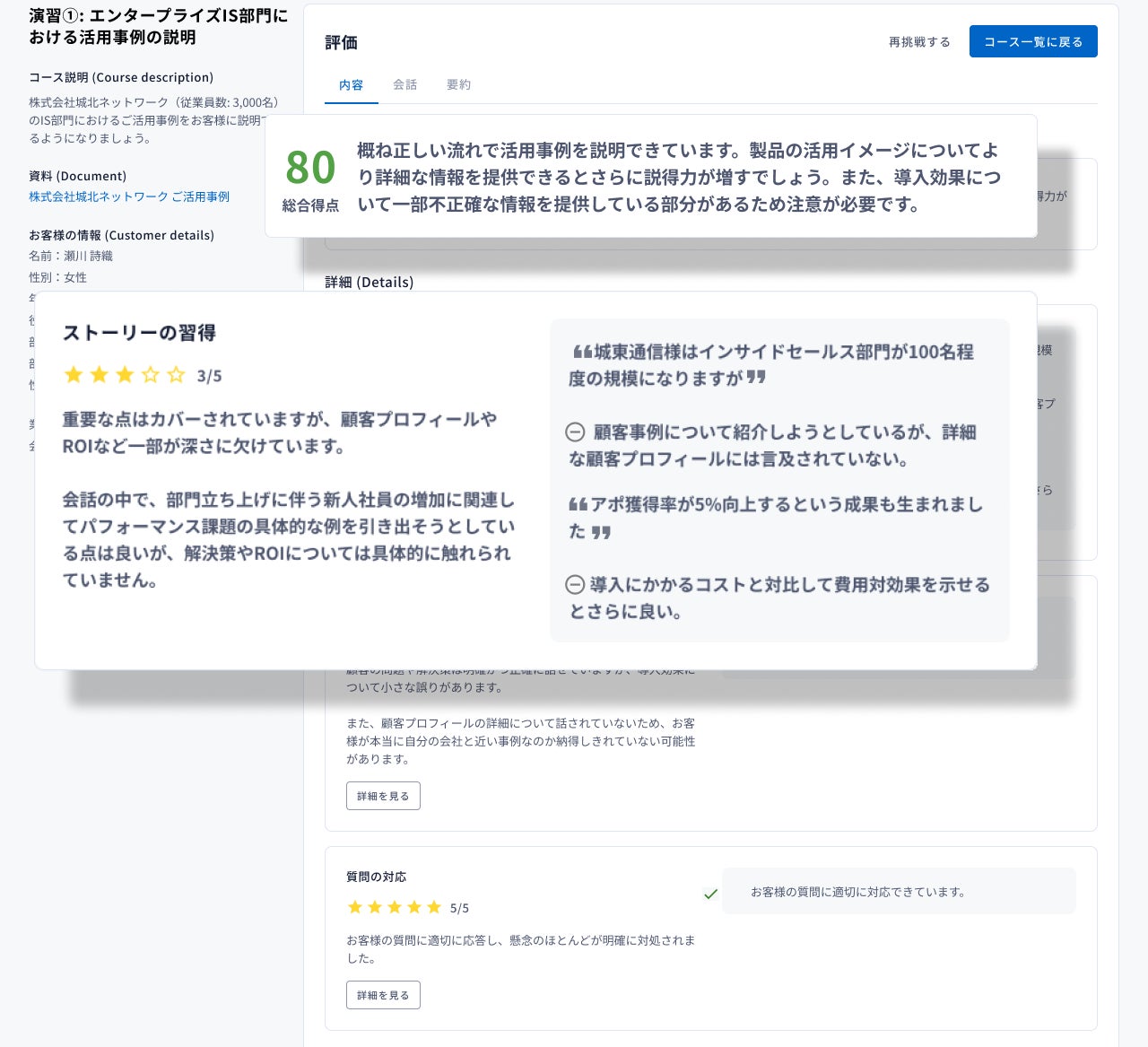This screenshot has height=1047, width=1148.
Task: Click the お客様の質問に適切に対応できています feedback text
Action: pyautogui.click(x=858, y=892)
